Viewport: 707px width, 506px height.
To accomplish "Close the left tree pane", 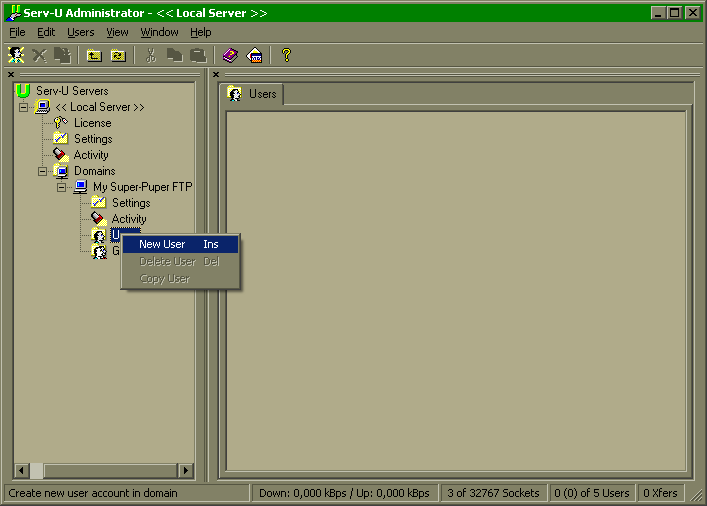I will coord(11,74).
